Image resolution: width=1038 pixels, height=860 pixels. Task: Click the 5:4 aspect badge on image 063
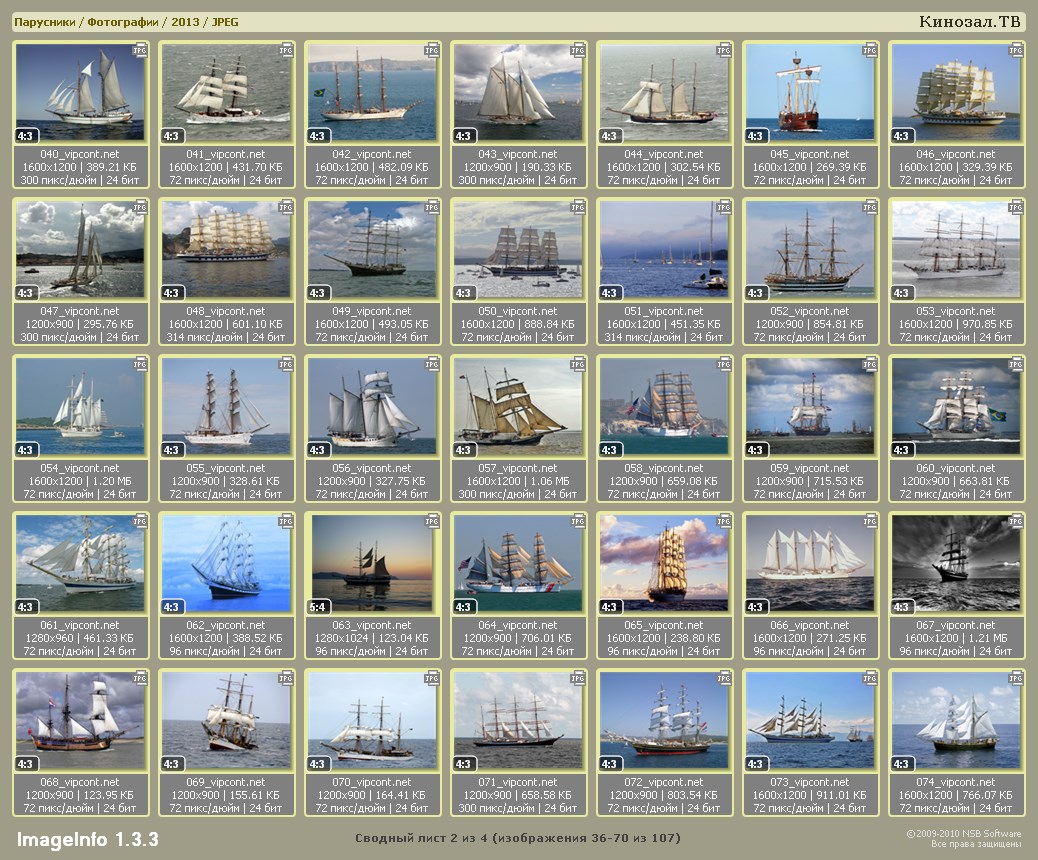(318, 607)
